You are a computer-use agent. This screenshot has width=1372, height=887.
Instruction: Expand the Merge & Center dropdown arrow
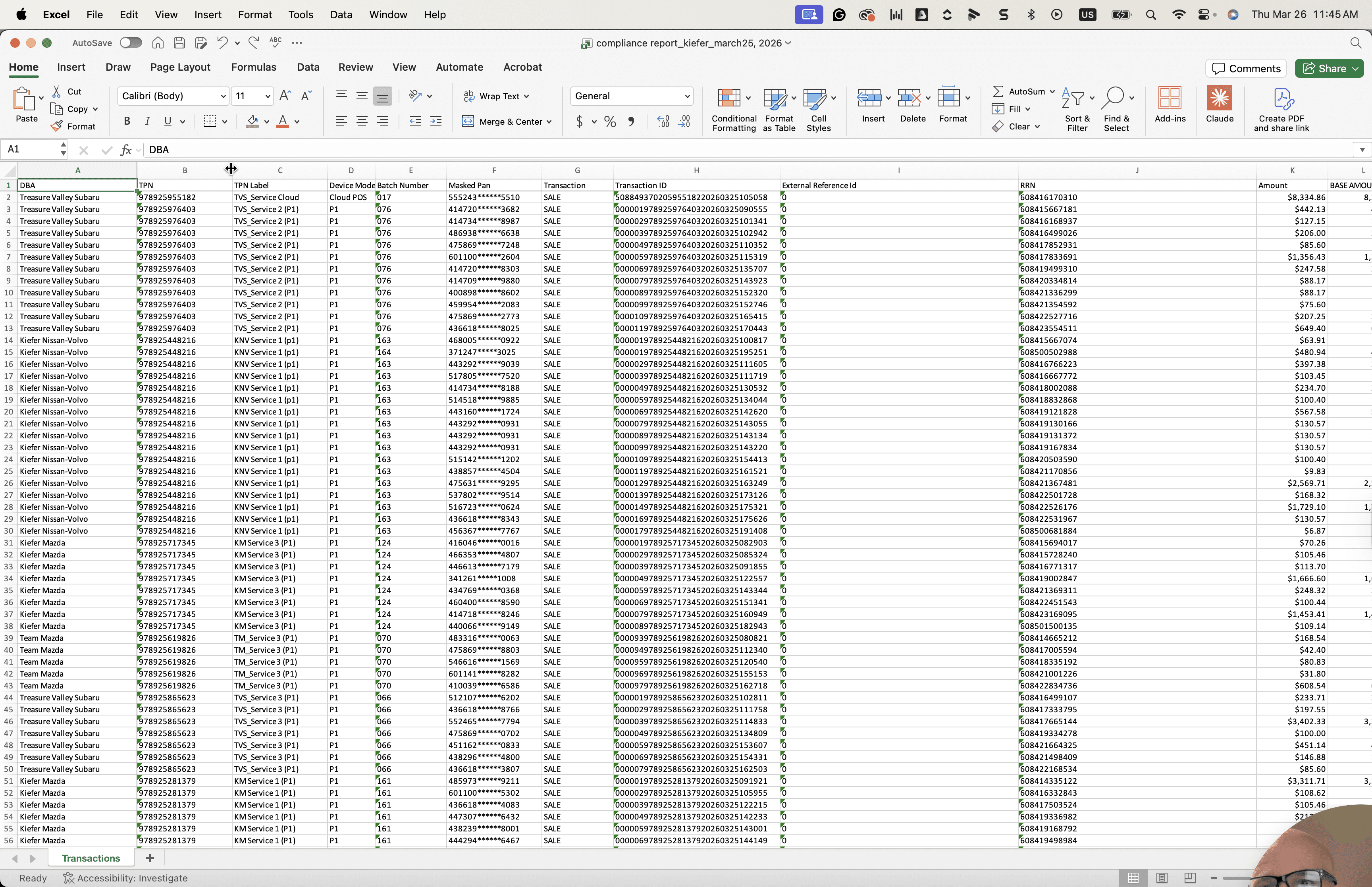[x=549, y=121]
